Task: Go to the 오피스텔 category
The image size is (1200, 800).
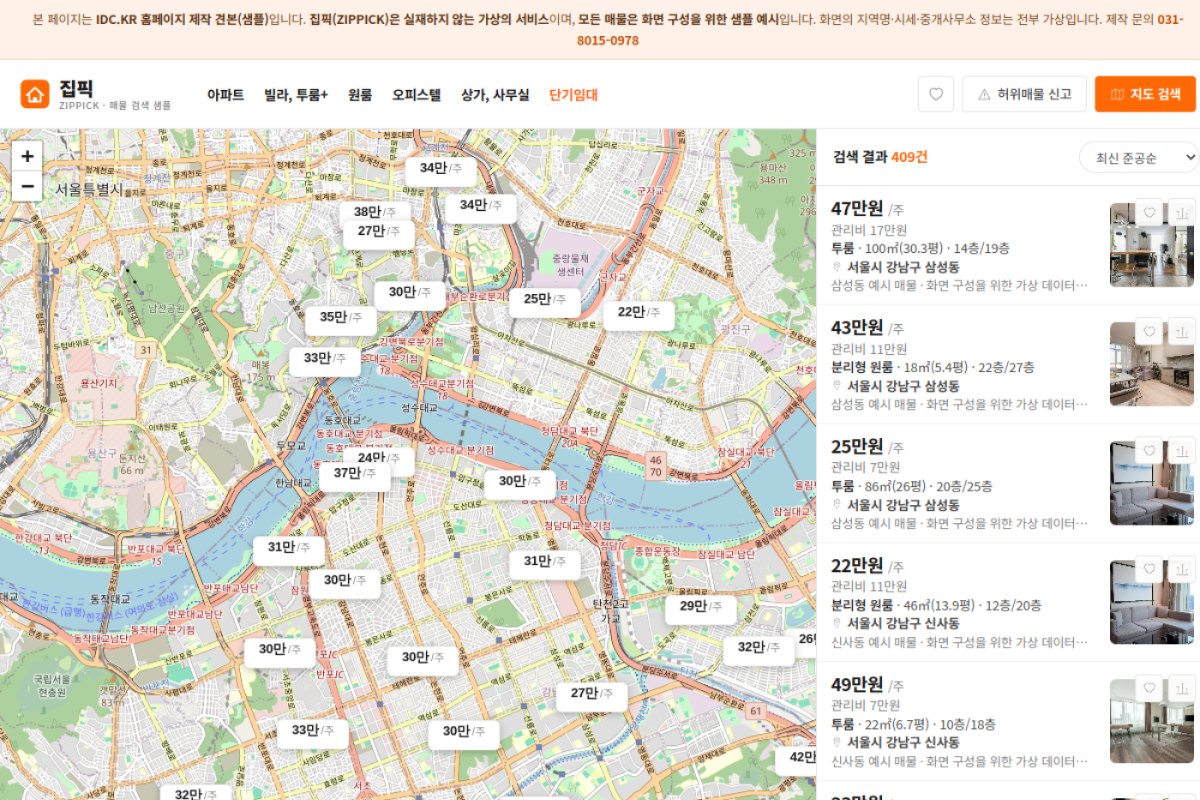Action: [x=416, y=95]
